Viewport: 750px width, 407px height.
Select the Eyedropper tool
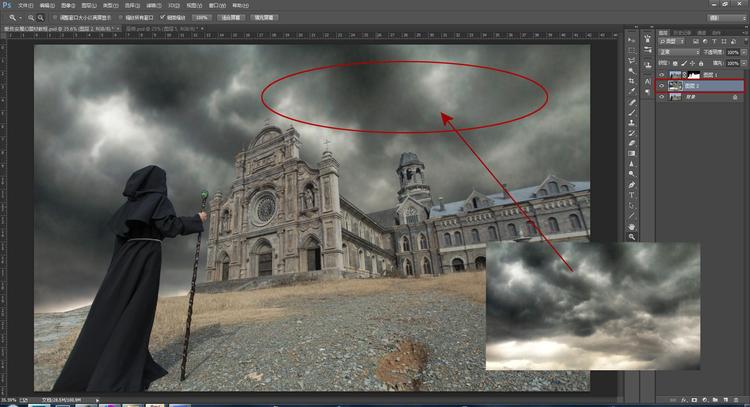[632, 91]
